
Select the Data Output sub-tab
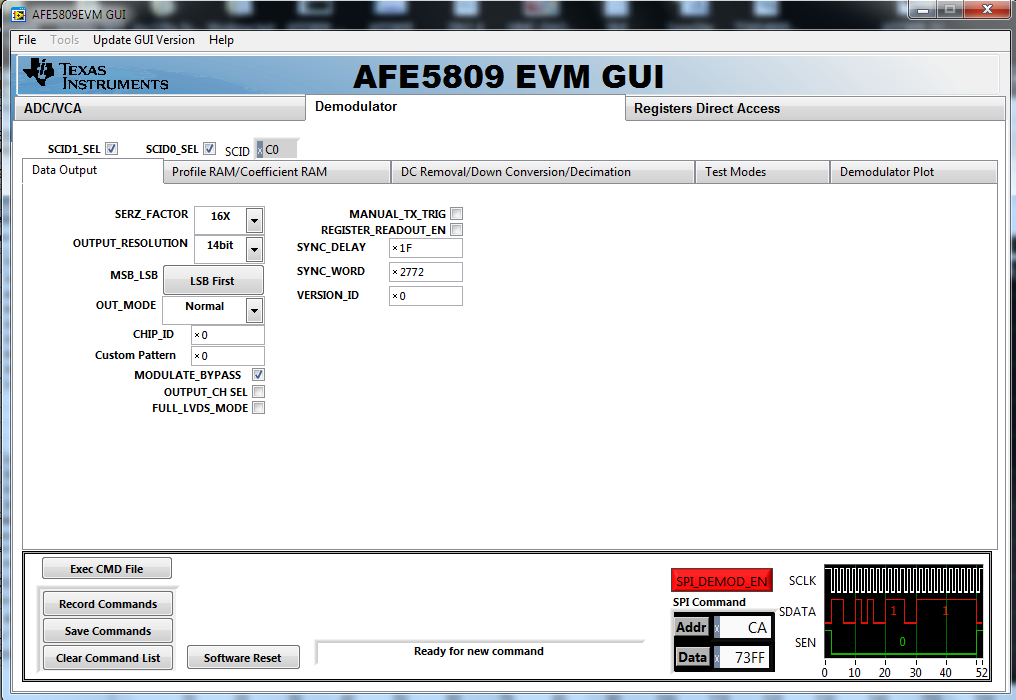[93, 170]
